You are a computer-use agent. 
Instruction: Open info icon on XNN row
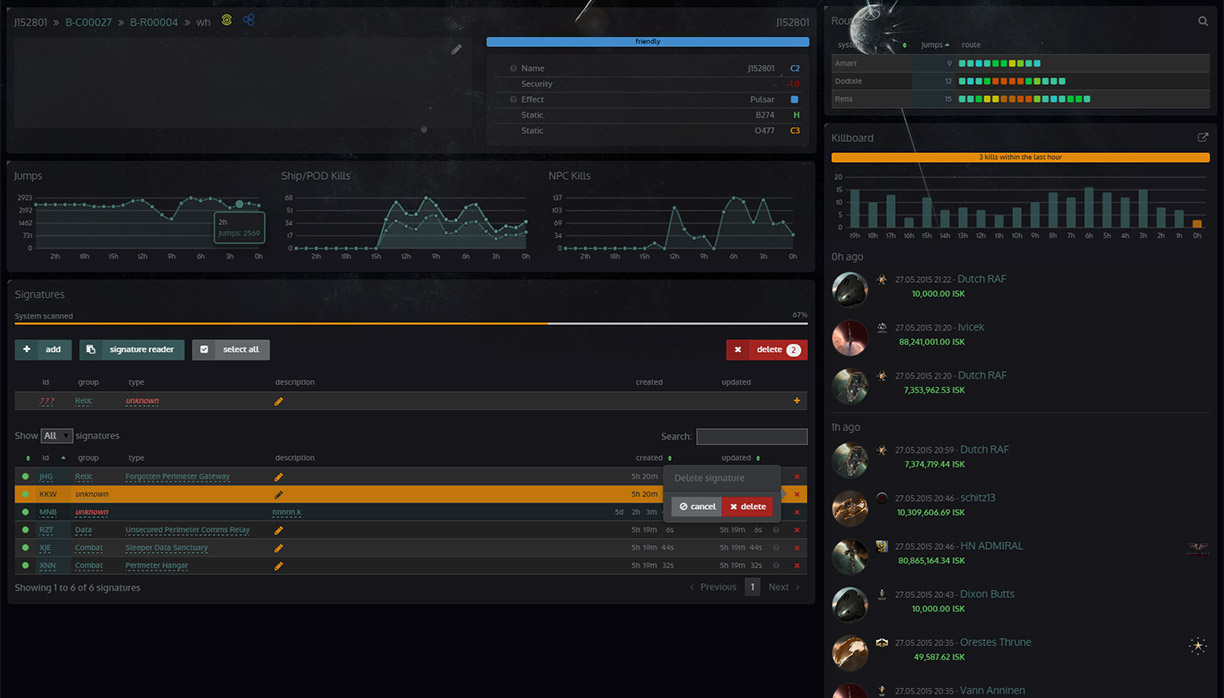pos(776,566)
